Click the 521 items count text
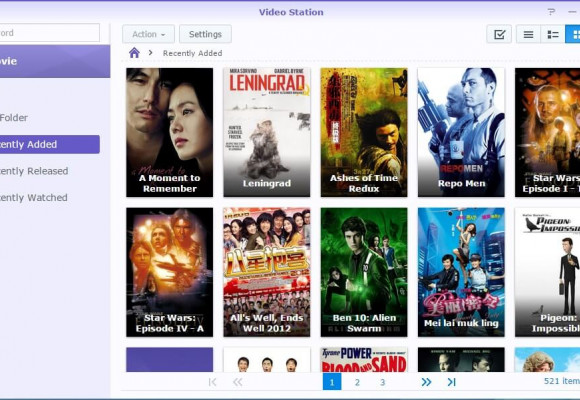 (562, 381)
